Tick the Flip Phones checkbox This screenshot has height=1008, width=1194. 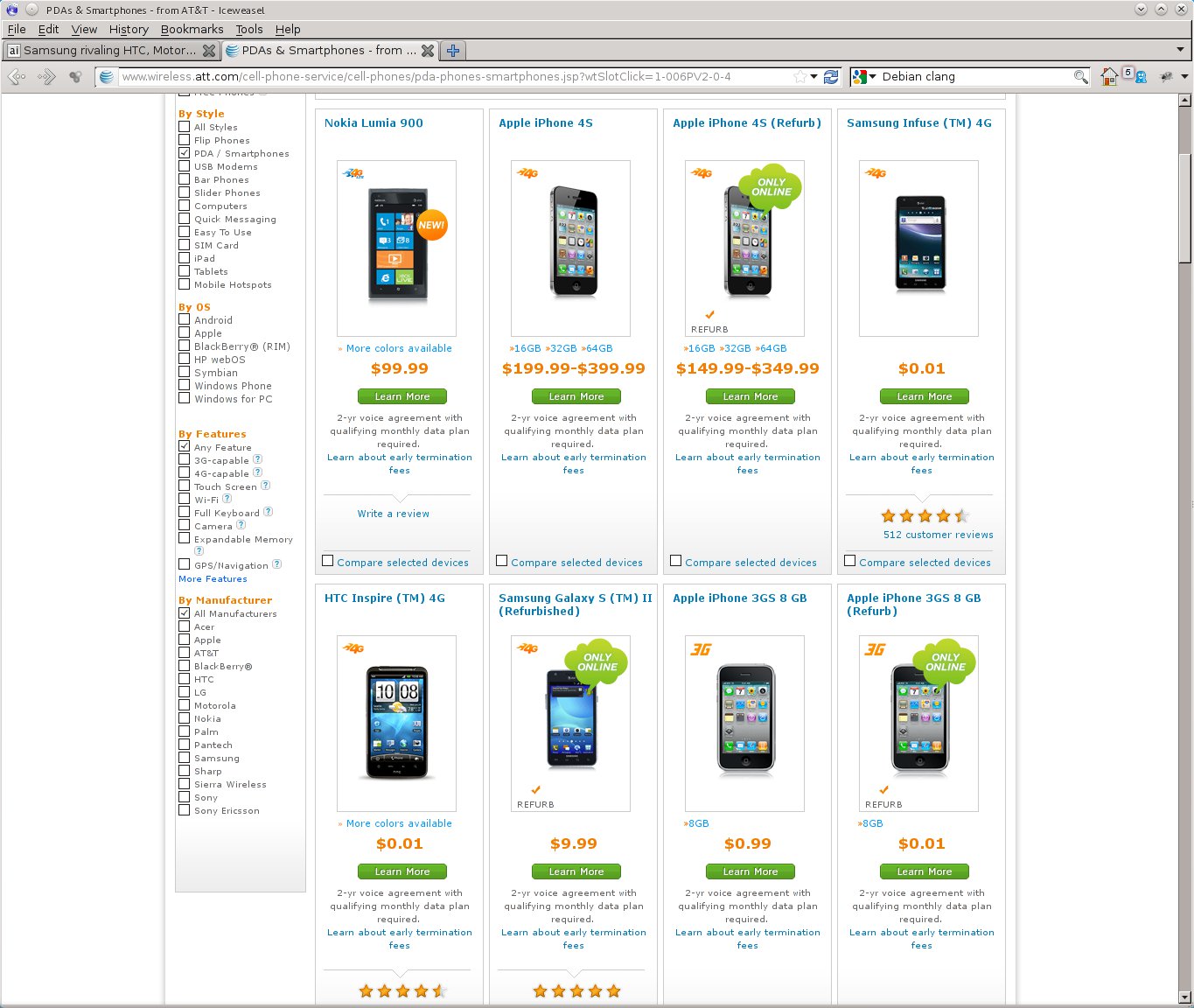184,140
